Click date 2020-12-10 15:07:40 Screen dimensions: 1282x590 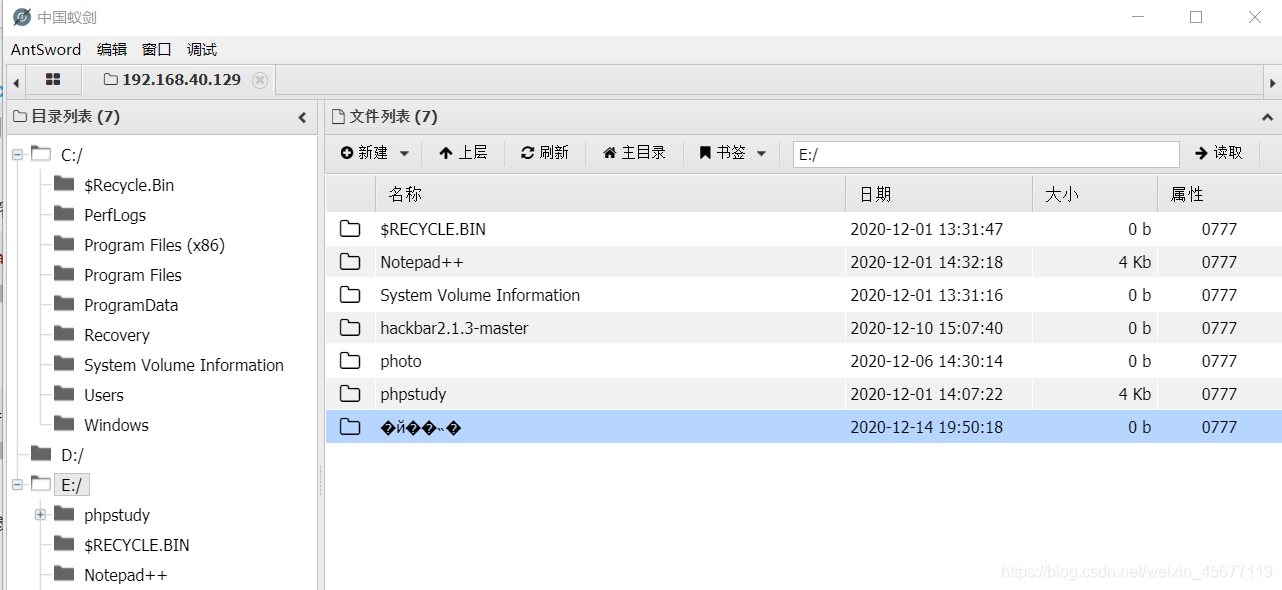[x=927, y=328]
